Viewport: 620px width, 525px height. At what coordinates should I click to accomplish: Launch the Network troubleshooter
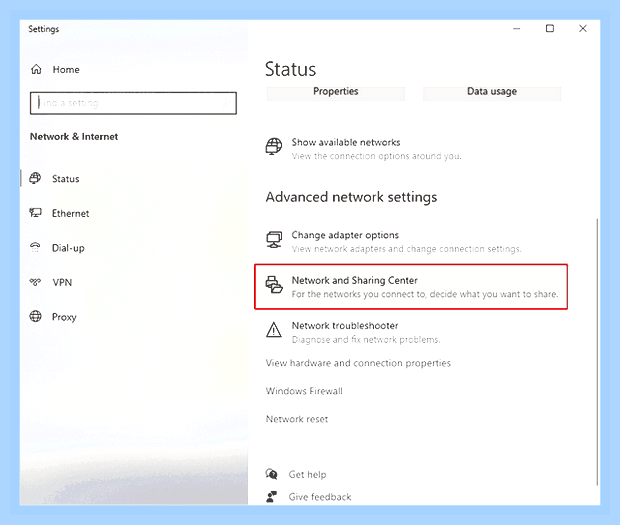coord(353,332)
